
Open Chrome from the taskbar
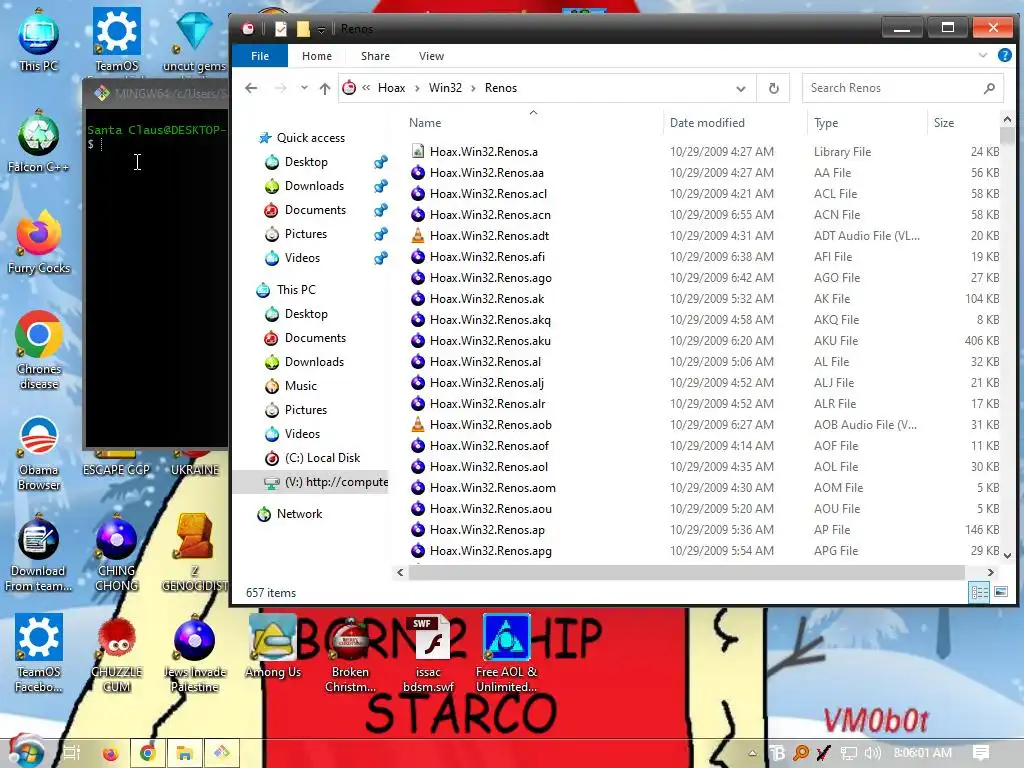(x=148, y=753)
